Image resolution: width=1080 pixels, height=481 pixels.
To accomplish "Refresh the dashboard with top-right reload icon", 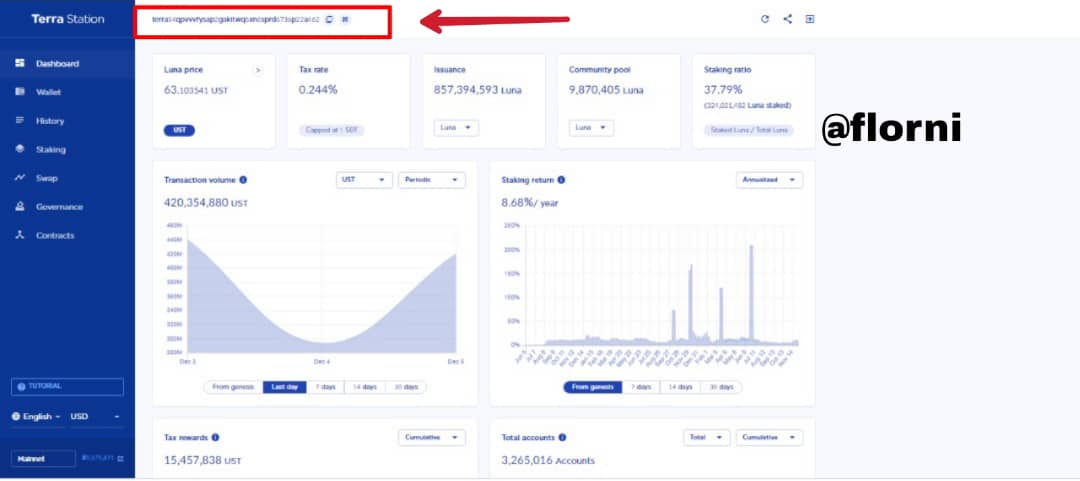I will click(765, 19).
